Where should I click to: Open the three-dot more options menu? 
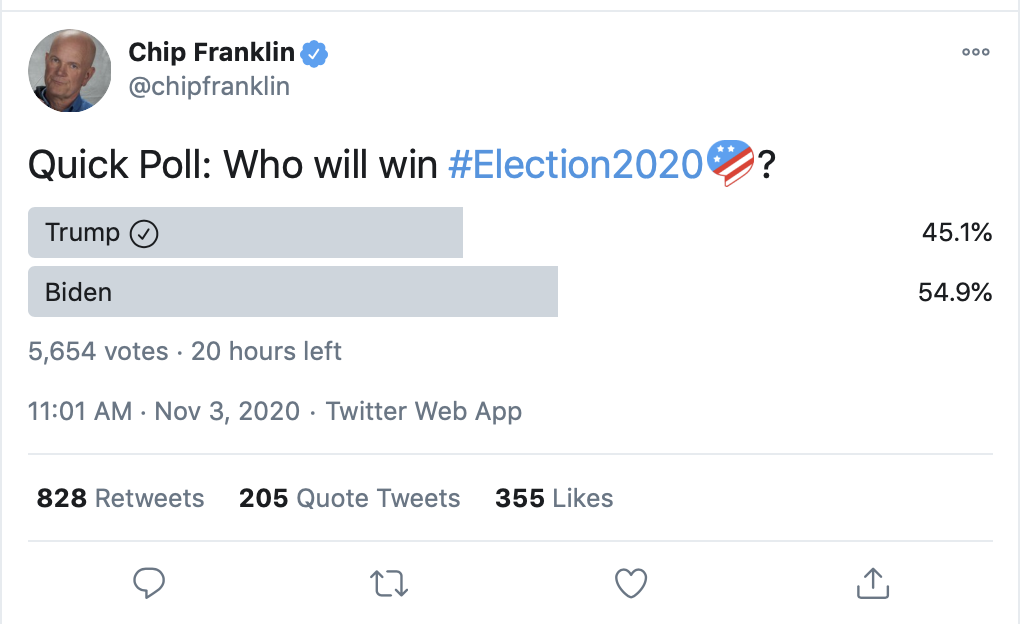point(976,52)
